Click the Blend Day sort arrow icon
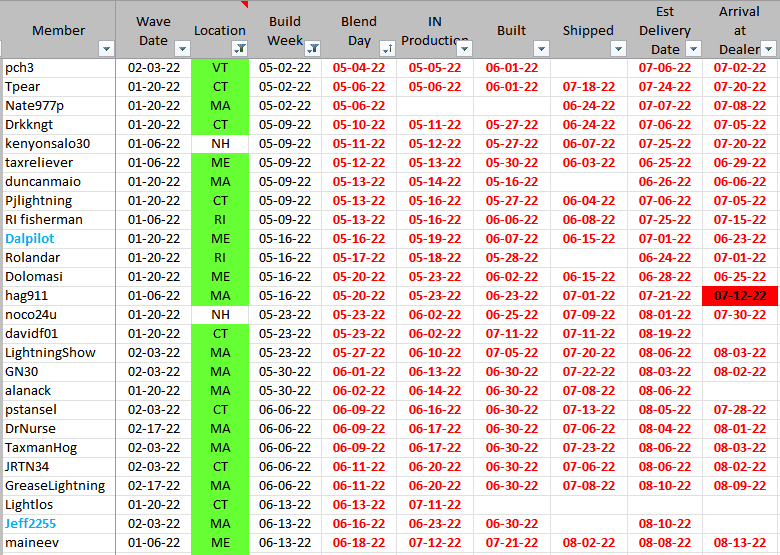The image size is (780, 555). point(388,49)
